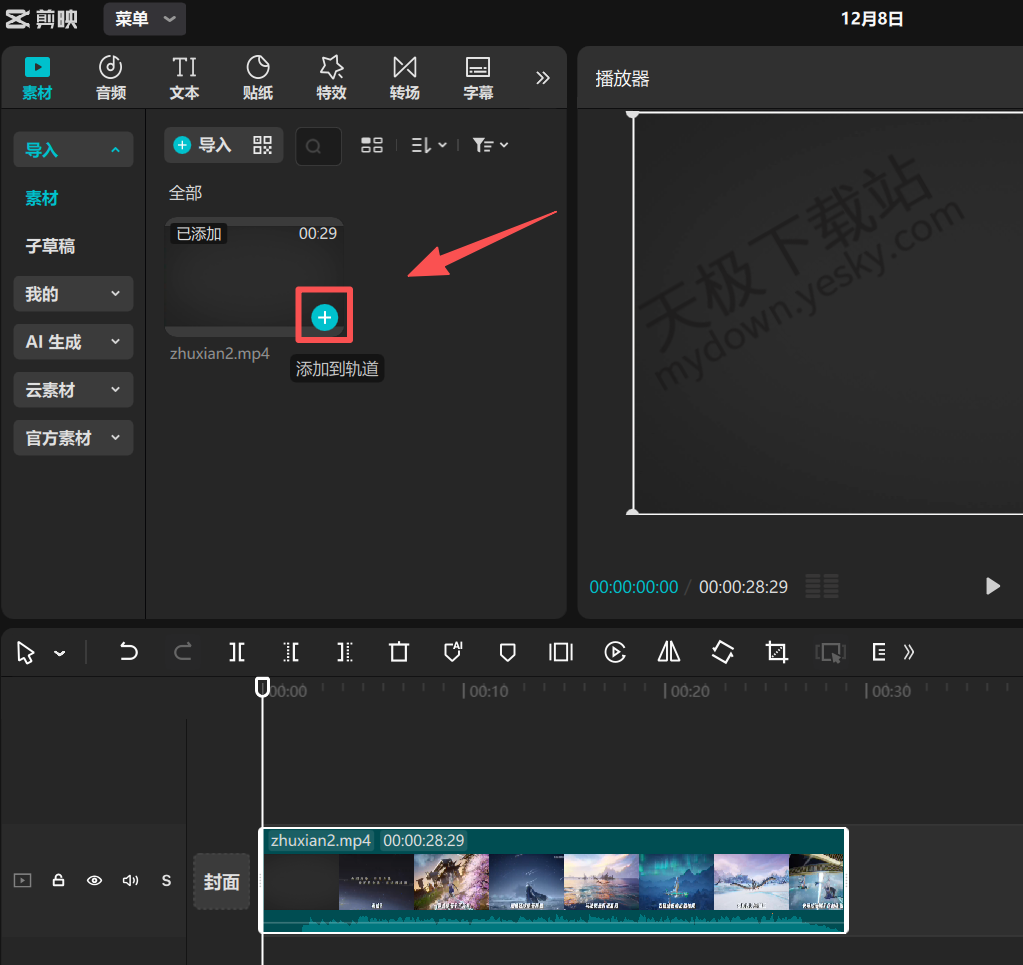Toggle track visibility eye icon
Image resolution: width=1023 pixels, height=965 pixels.
click(95, 881)
